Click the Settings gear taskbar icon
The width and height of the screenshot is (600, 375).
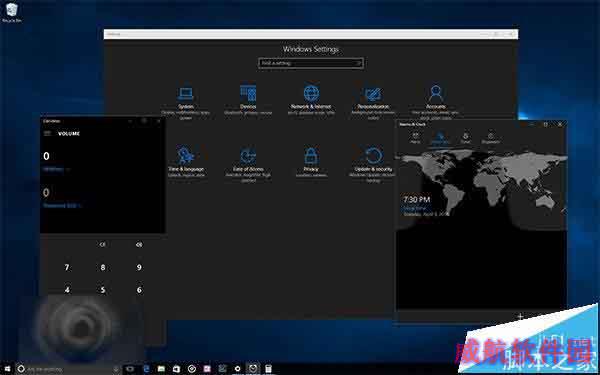238,369
